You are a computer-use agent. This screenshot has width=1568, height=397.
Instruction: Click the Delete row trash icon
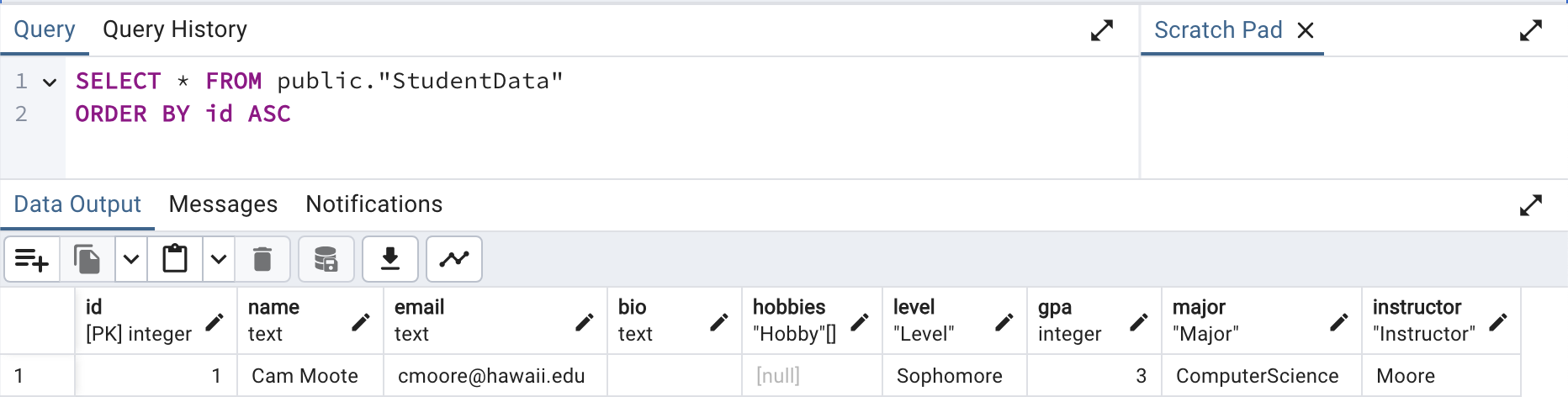262,260
